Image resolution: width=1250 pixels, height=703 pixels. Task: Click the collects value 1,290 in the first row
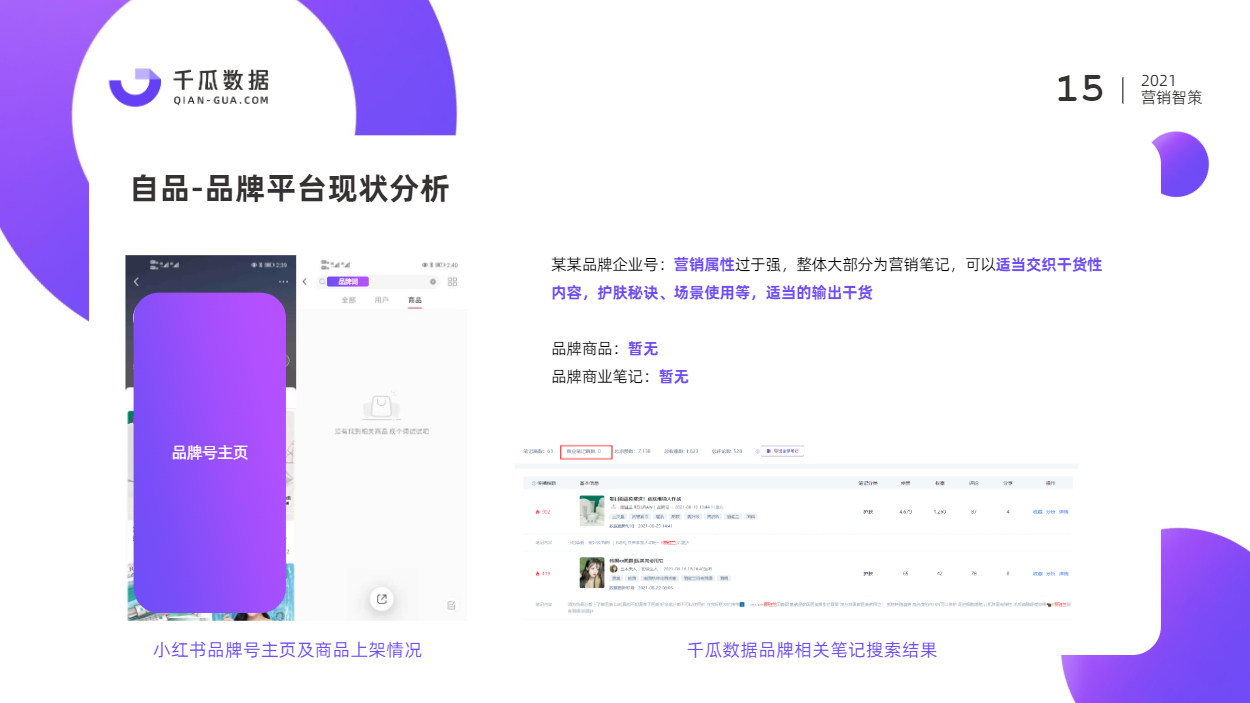pyautogui.click(x=940, y=512)
